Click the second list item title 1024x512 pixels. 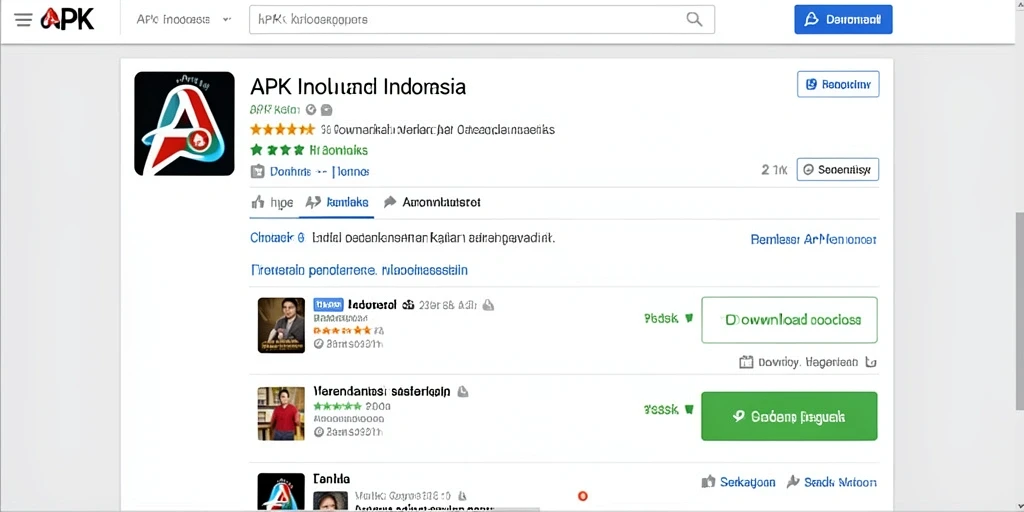pyautogui.click(x=382, y=392)
